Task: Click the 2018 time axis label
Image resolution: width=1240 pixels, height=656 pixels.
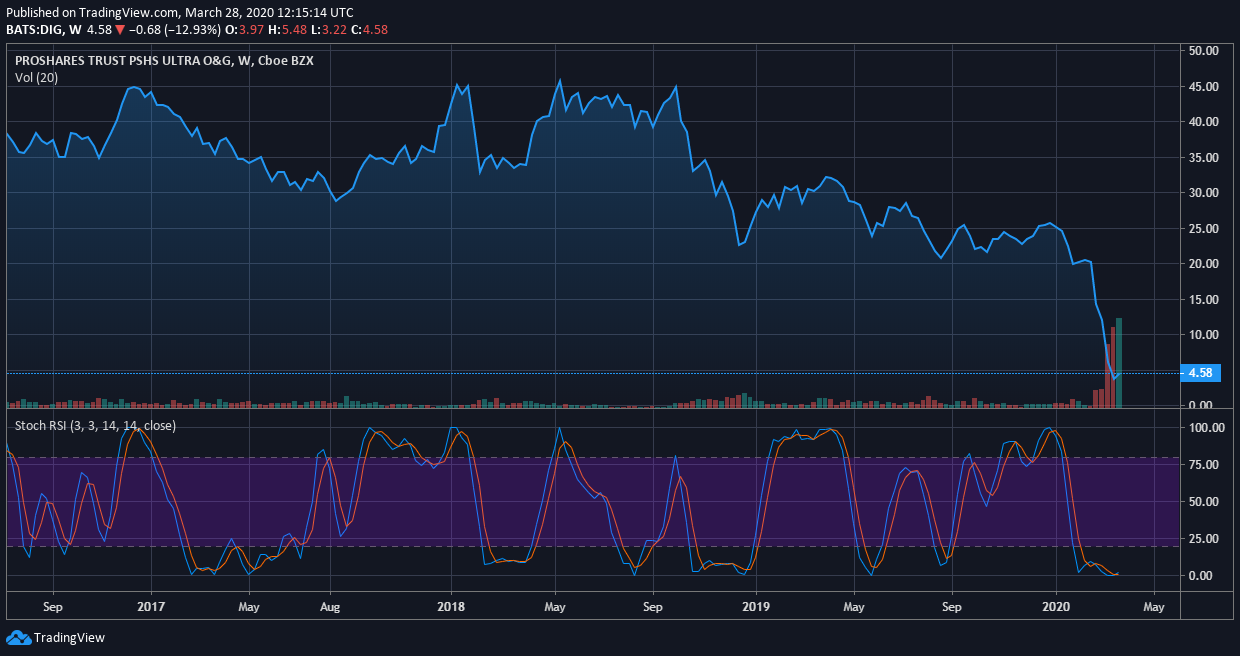Action: tap(451, 606)
